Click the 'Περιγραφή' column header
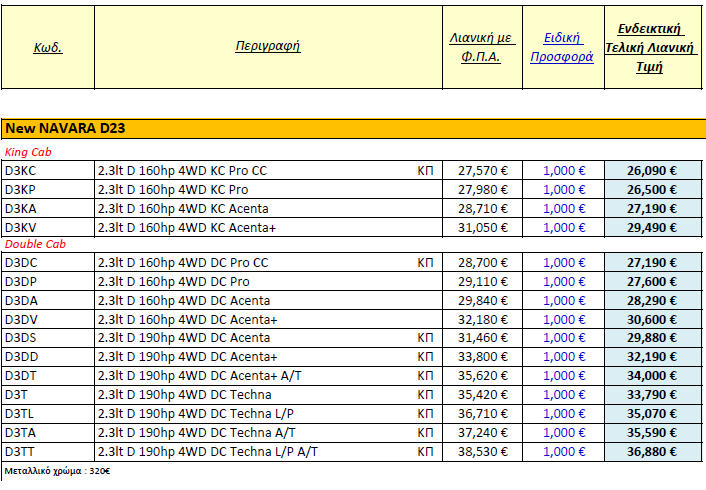The width and height of the screenshot is (706, 490). [x=268, y=47]
